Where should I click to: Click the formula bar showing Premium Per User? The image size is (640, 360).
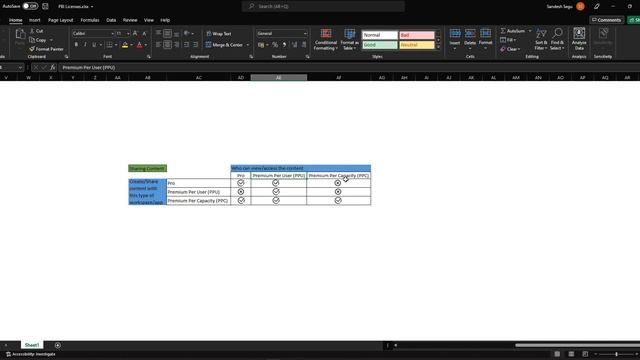pyautogui.click(x=349, y=67)
